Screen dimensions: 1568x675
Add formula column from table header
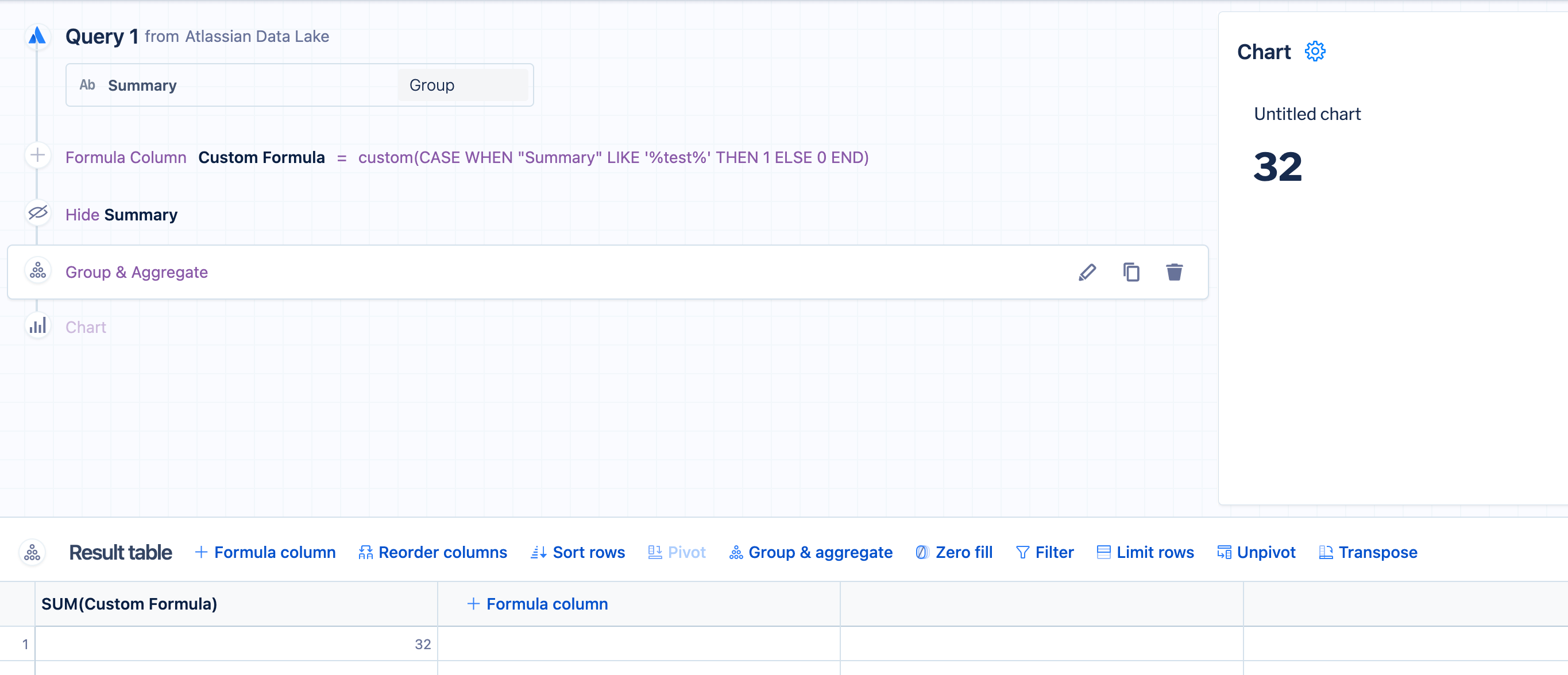[538, 604]
